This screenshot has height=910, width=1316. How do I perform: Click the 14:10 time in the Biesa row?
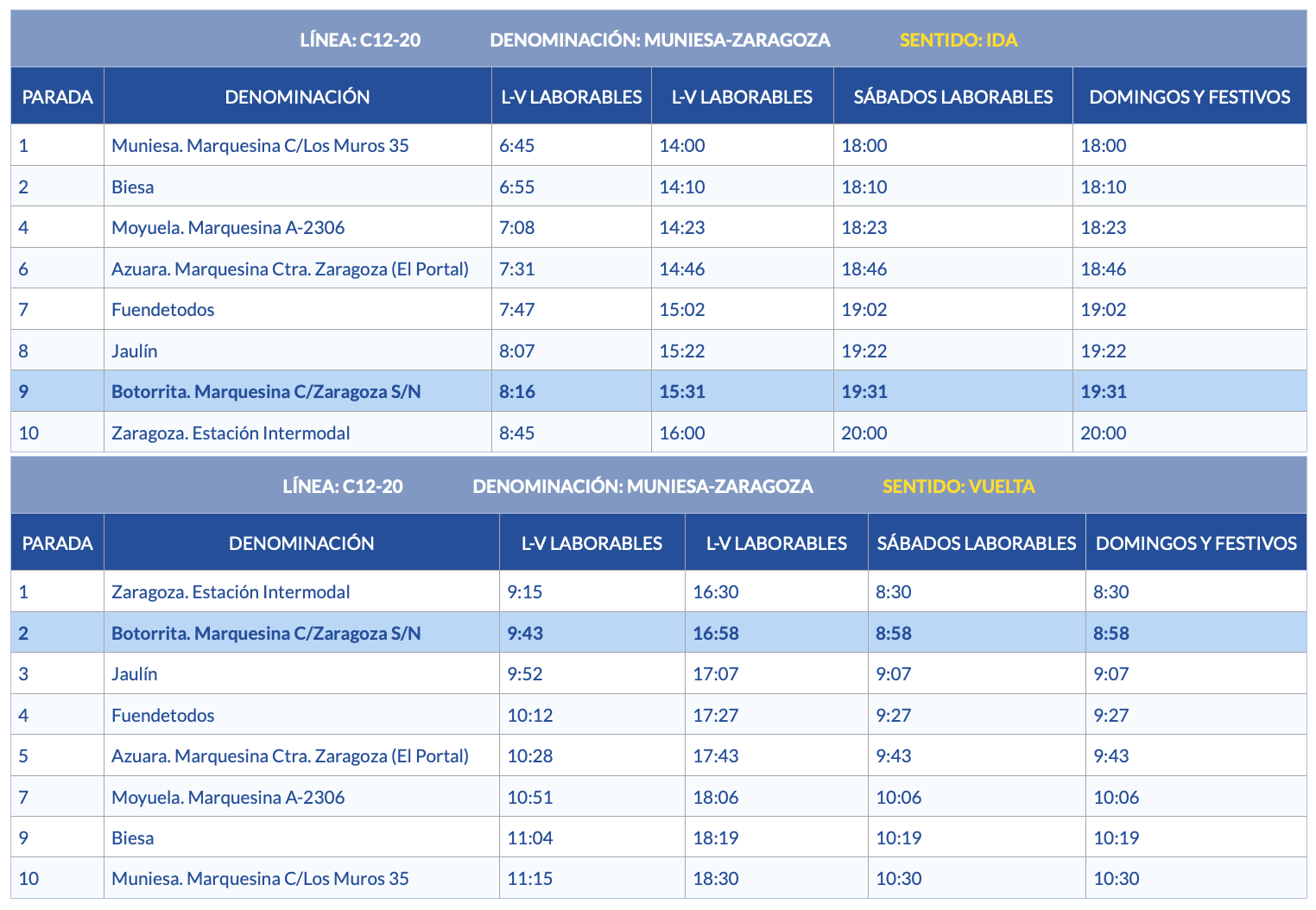(x=682, y=186)
